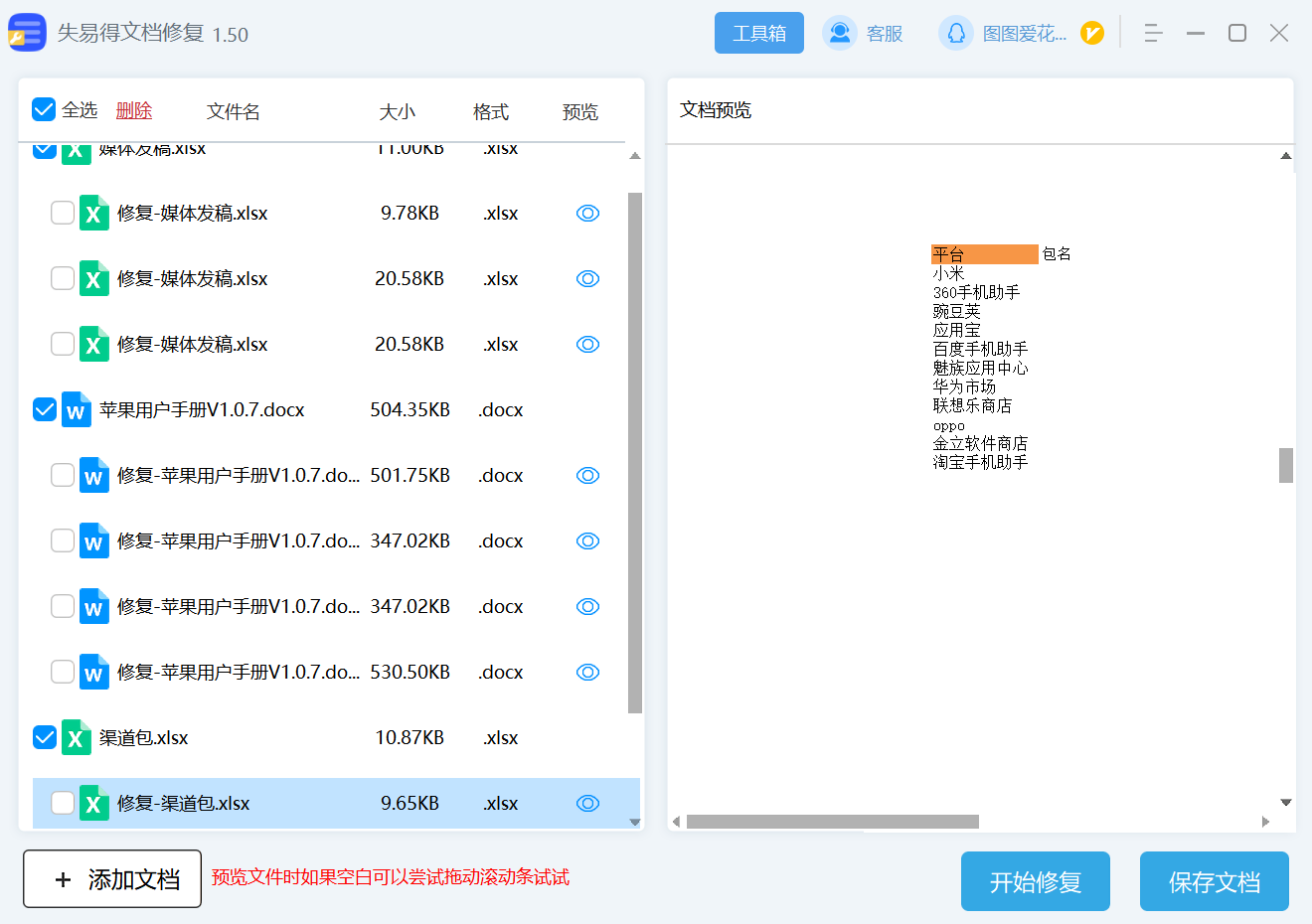Click the preview pane scroll-up arrow
The image size is (1312, 924).
pyautogui.click(x=1286, y=156)
